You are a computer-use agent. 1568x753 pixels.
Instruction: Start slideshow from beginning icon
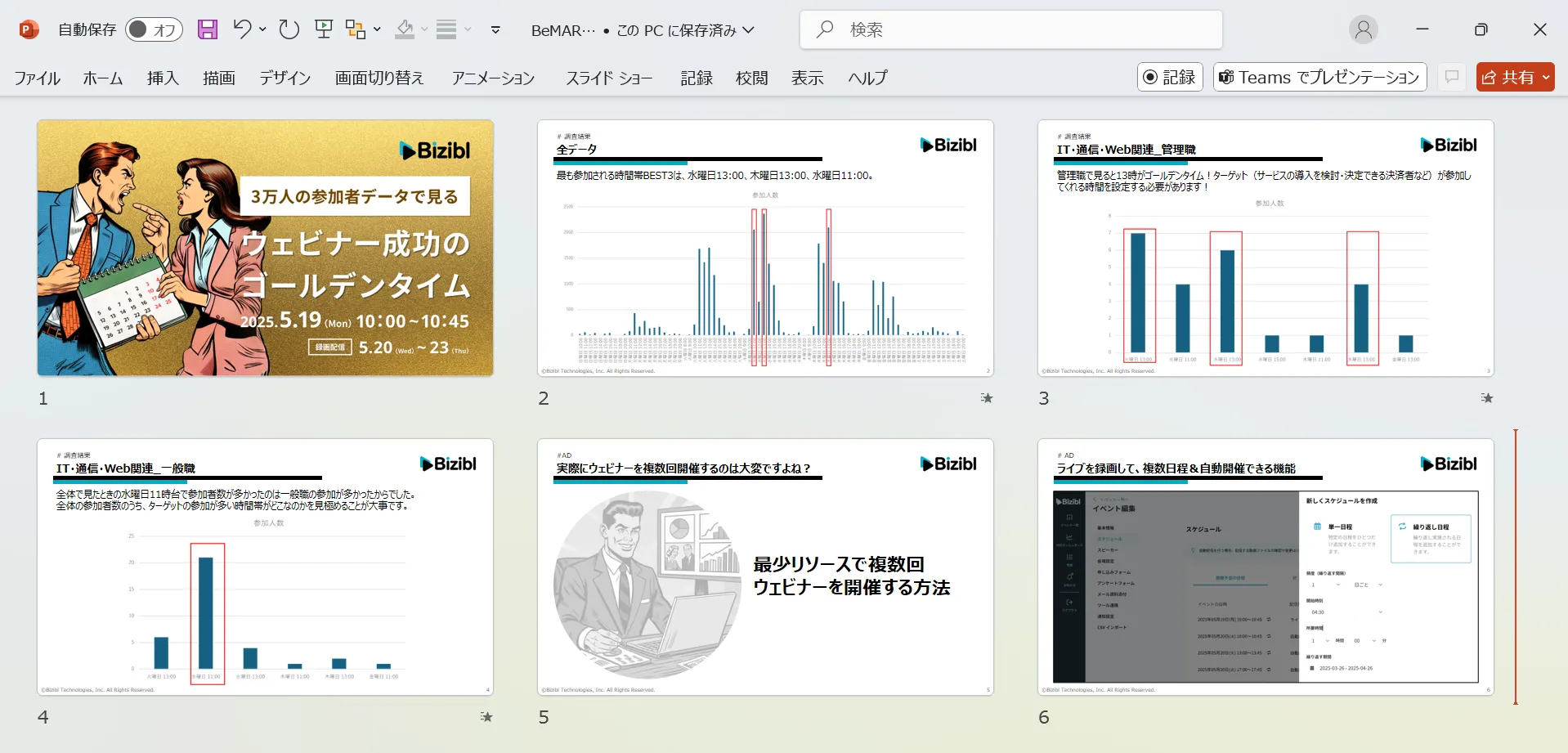[324, 29]
